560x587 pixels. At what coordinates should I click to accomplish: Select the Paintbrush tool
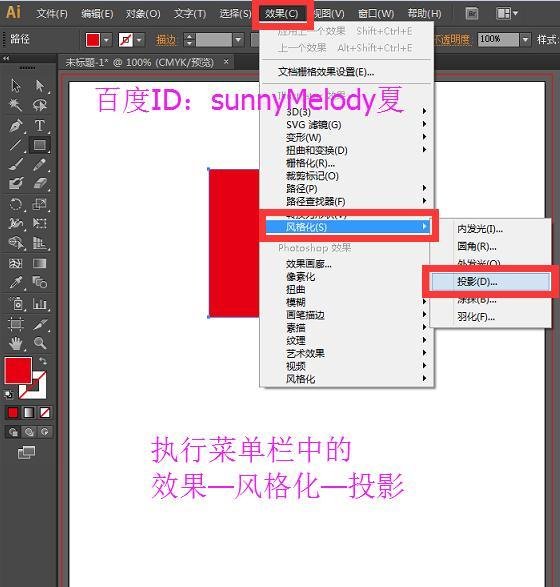point(16,164)
